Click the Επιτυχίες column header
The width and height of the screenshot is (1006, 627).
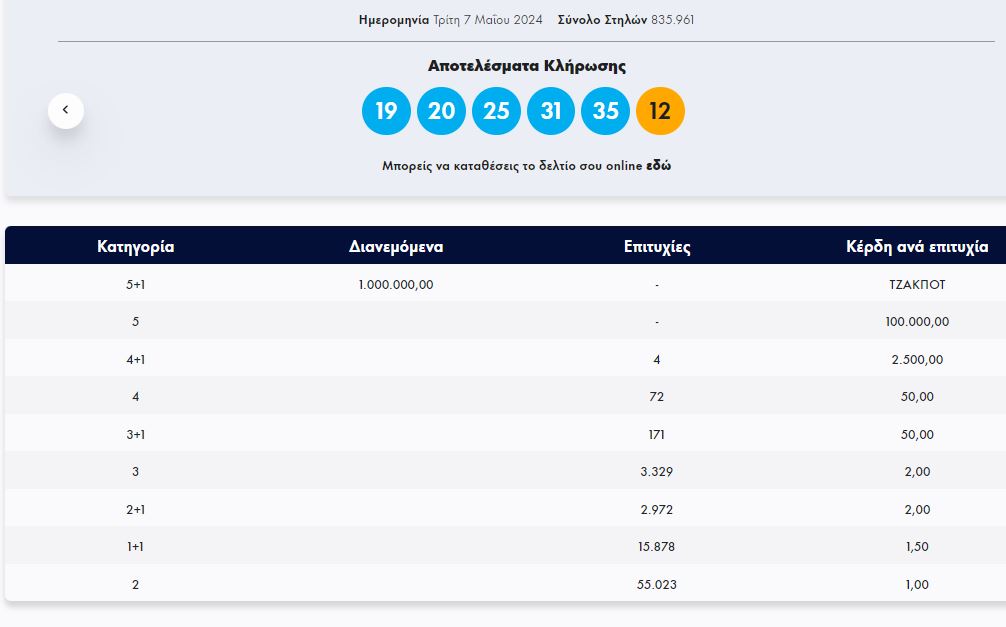[x=657, y=247]
